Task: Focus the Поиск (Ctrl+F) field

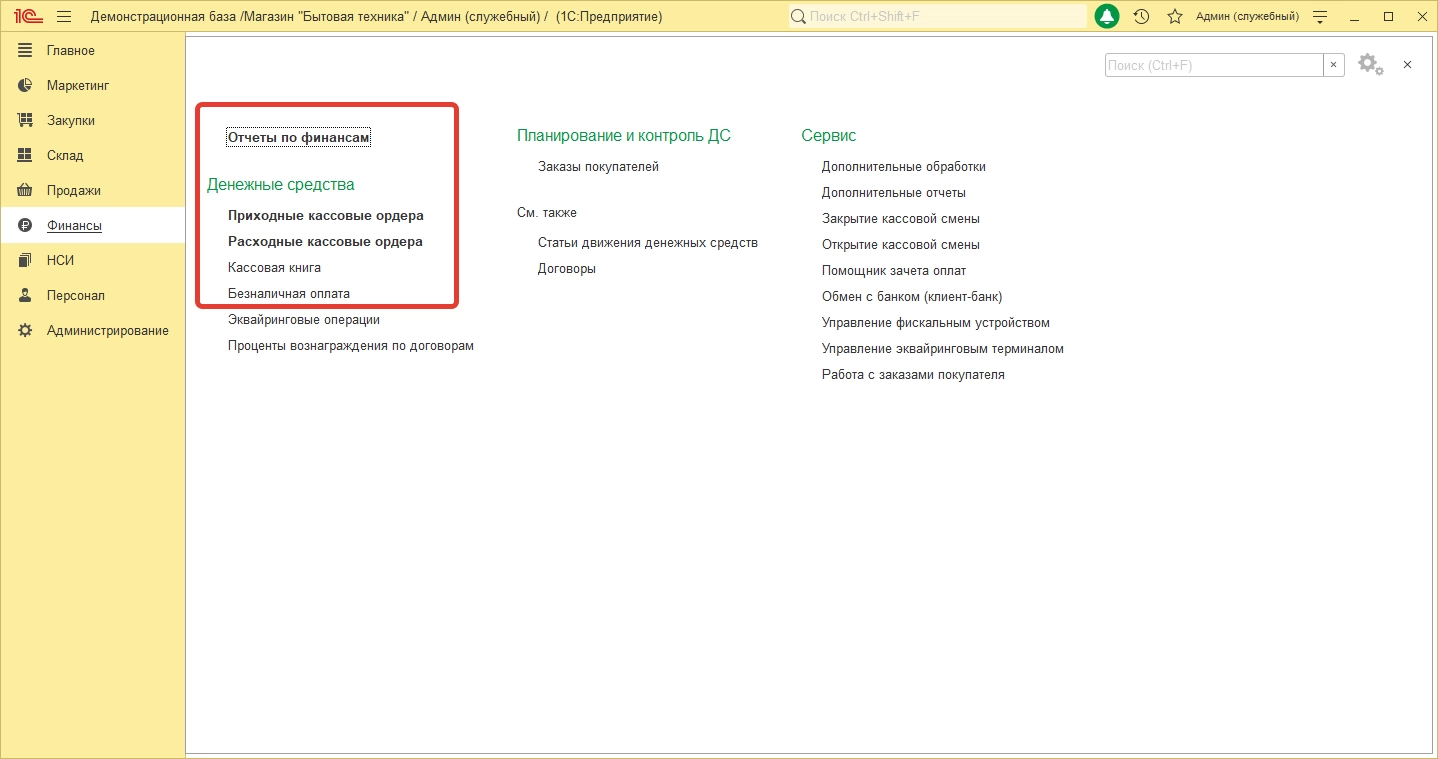Action: tap(1214, 65)
